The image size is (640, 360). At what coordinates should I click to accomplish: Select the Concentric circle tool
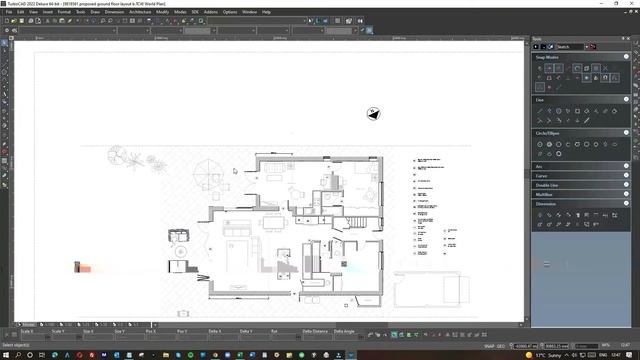(549, 144)
